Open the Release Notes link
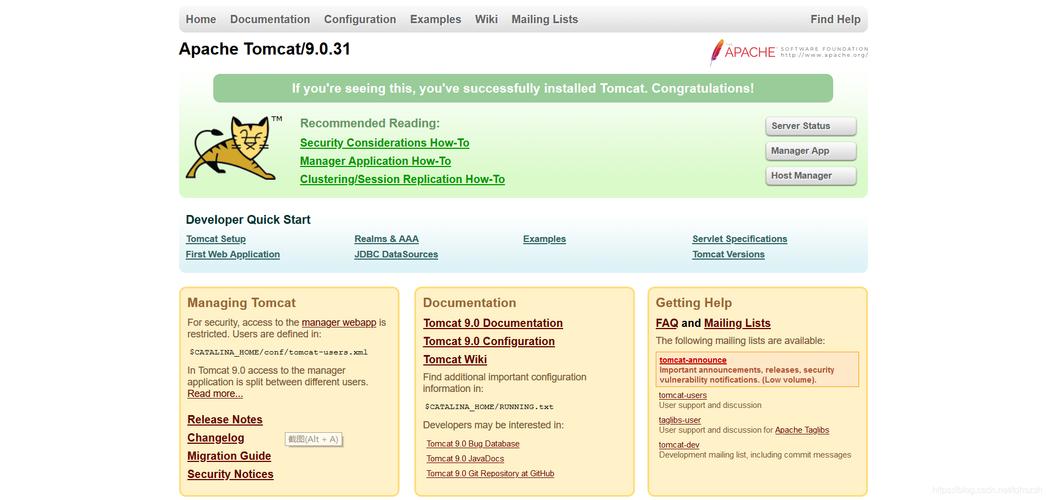 [225, 420]
